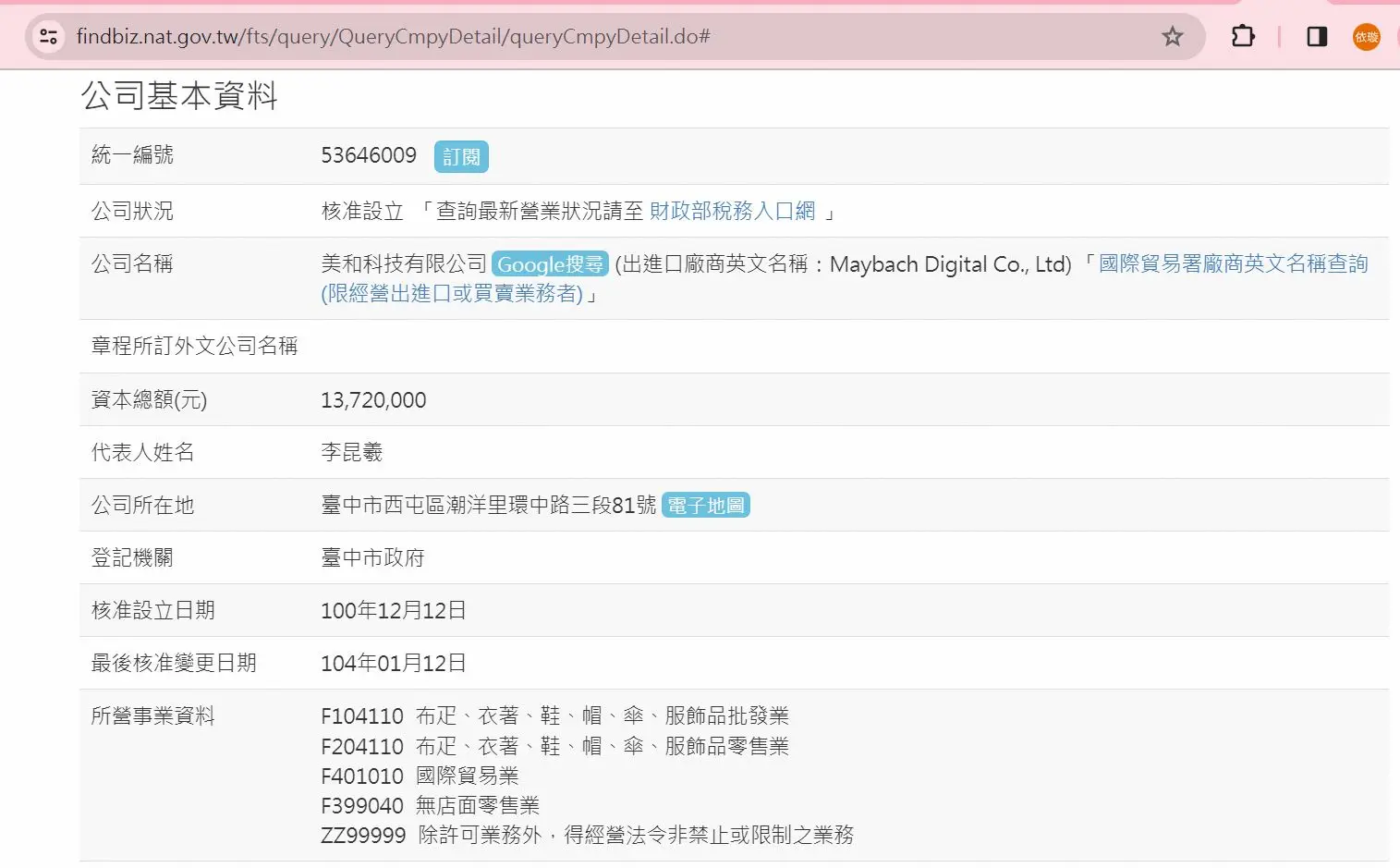Follow the 財政部稅務入口網 link
The height and width of the screenshot is (868, 1400).
tap(732, 212)
